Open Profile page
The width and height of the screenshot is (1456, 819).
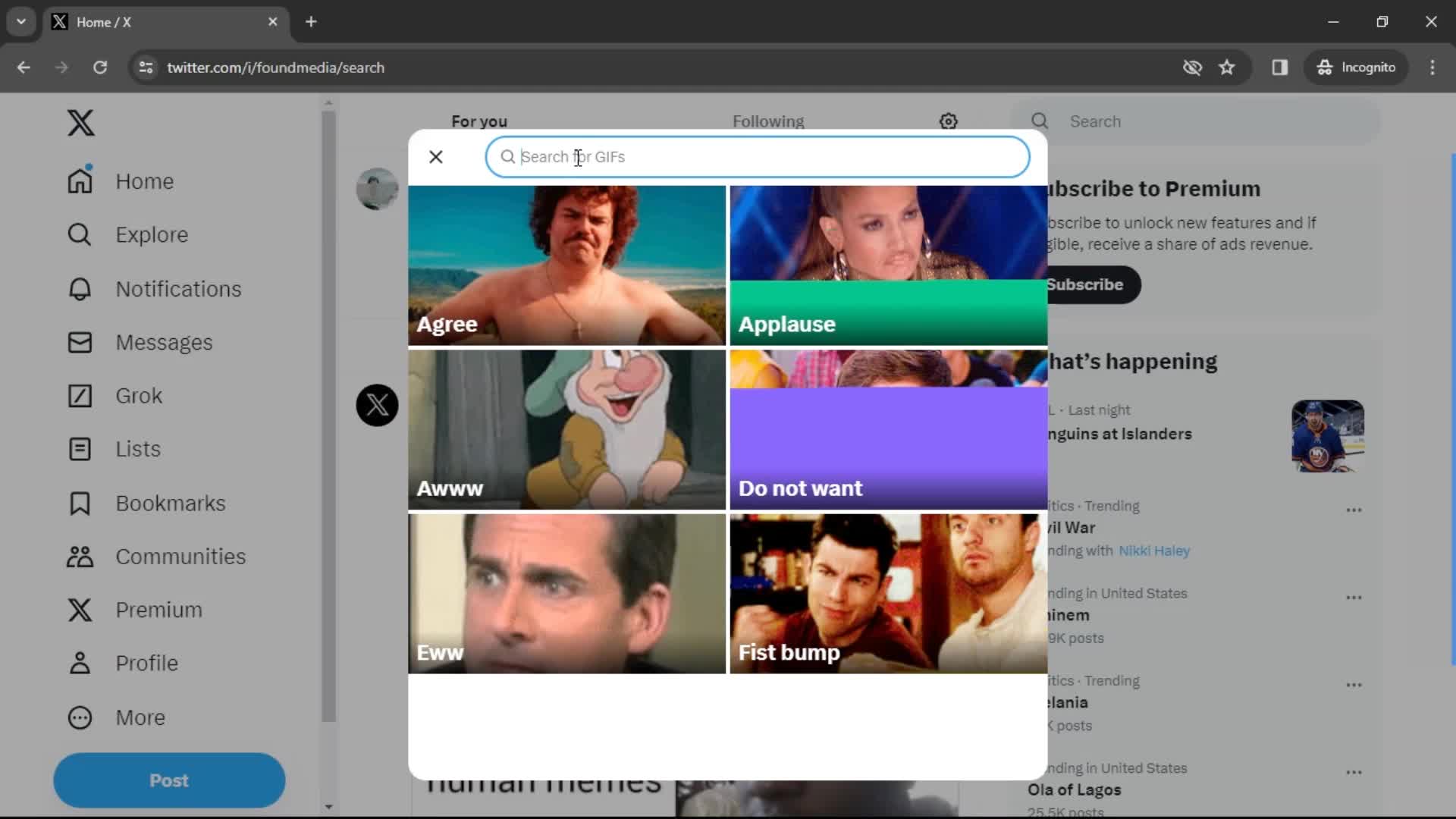(146, 663)
